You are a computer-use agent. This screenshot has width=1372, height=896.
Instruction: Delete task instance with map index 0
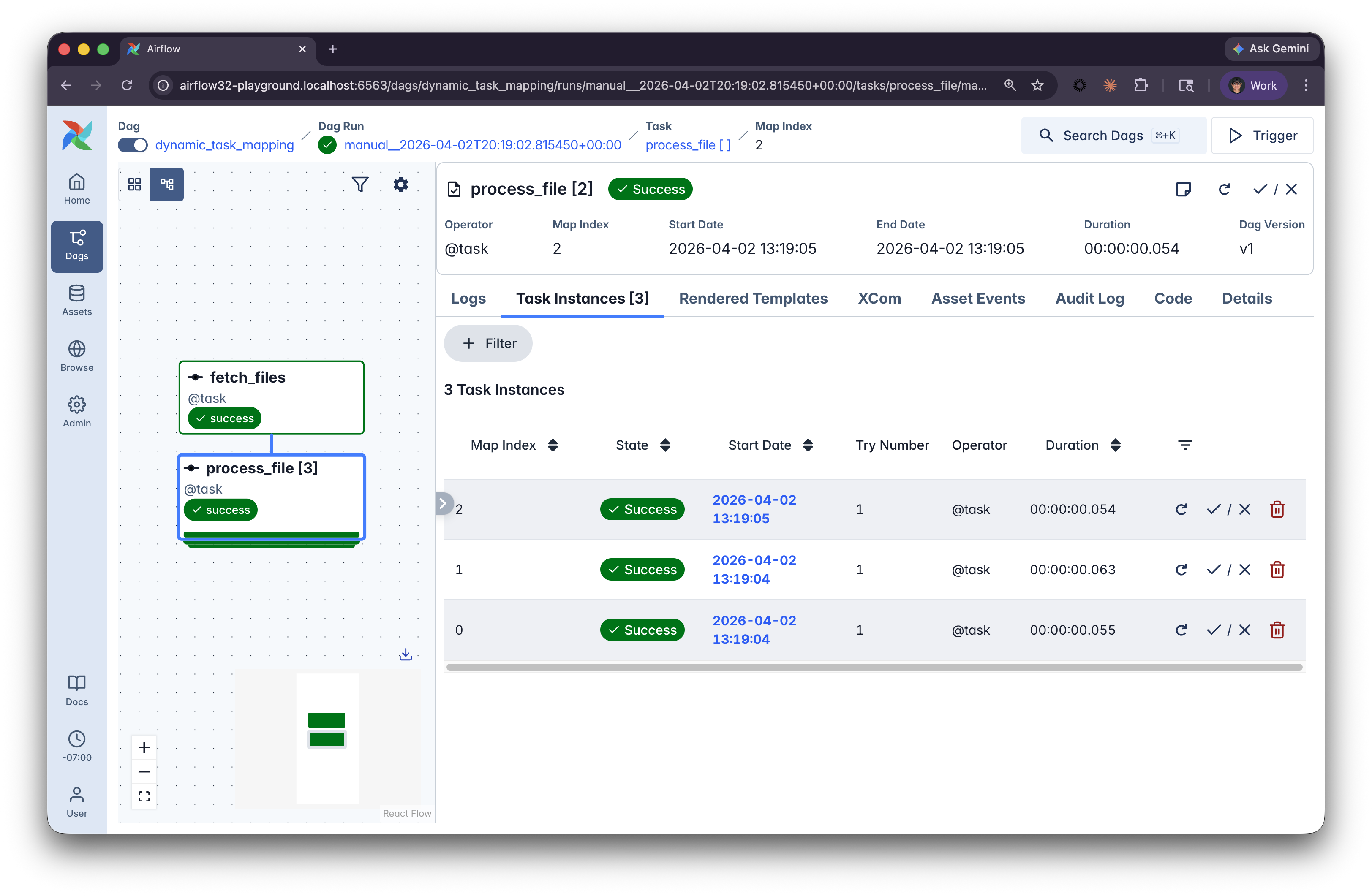click(x=1277, y=630)
